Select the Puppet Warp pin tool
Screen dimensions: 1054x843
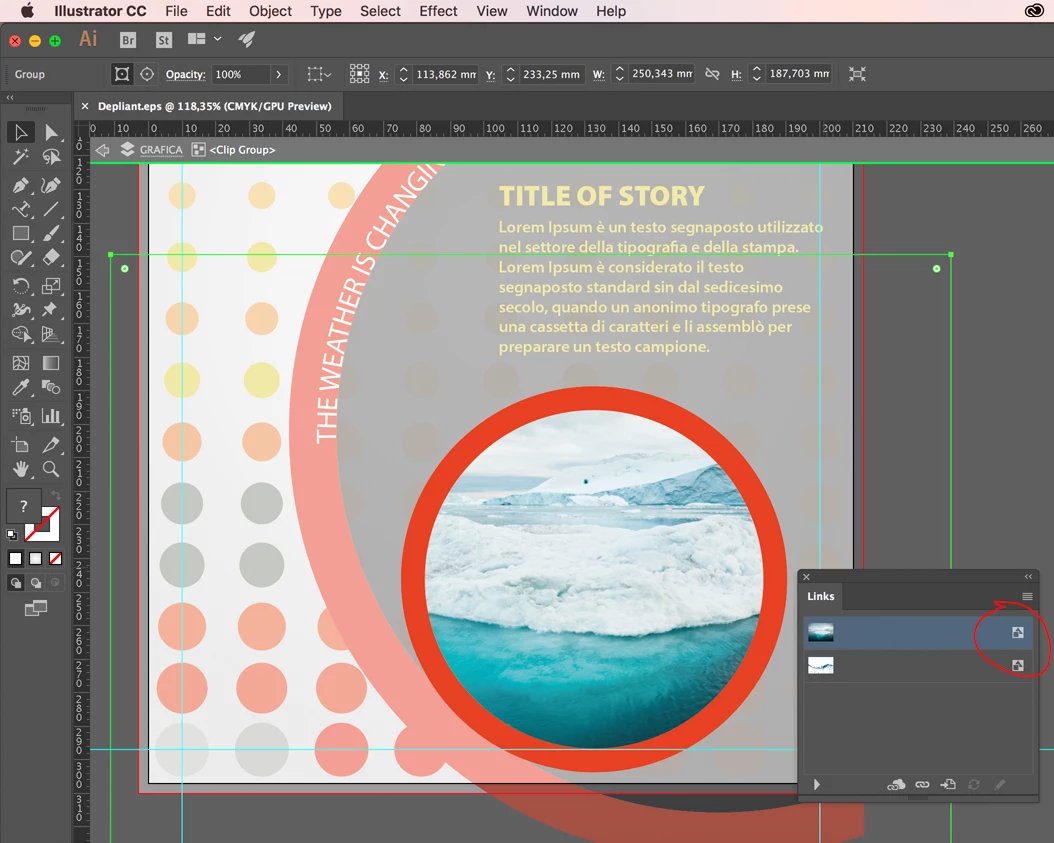click(51, 309)
